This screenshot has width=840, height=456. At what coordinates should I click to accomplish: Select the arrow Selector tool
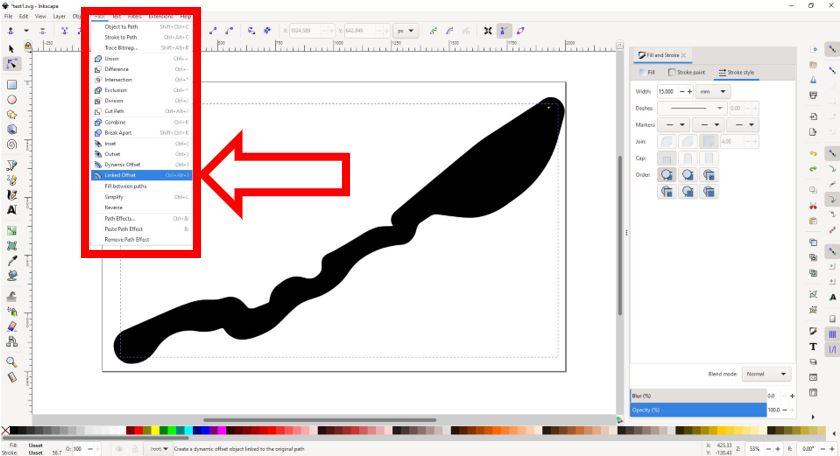pyautogui.click(x=11, y=49)
